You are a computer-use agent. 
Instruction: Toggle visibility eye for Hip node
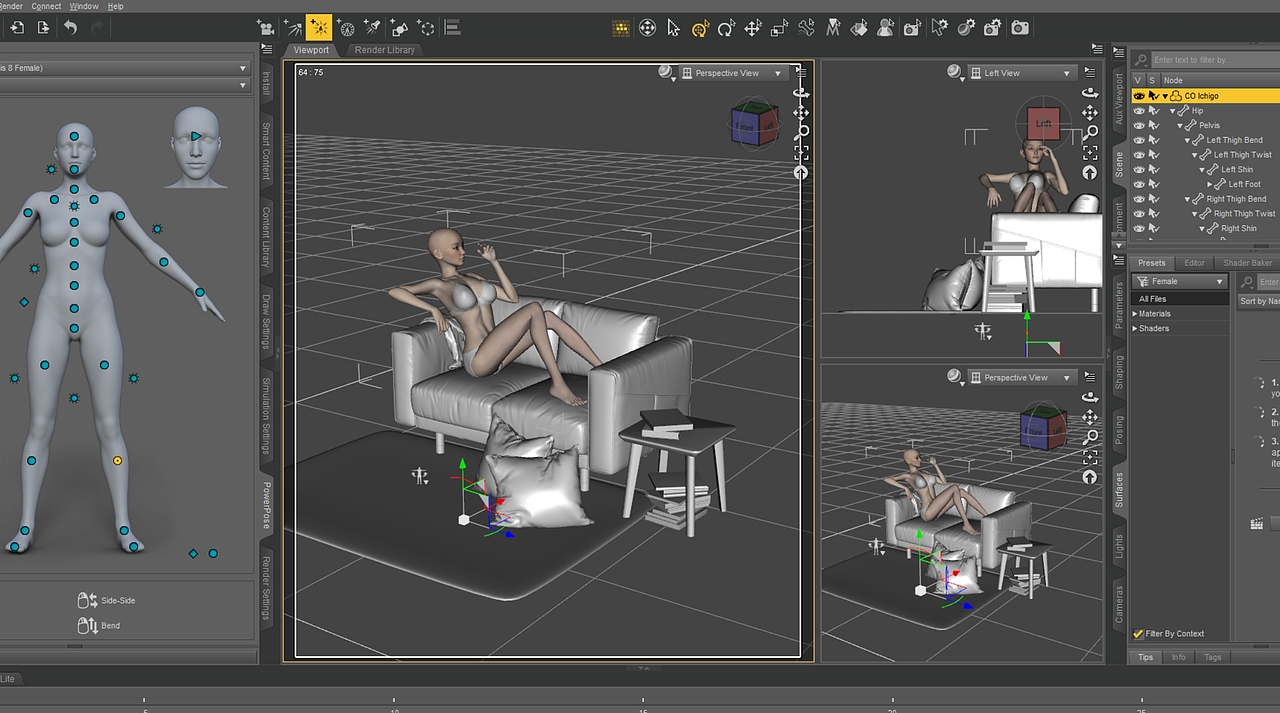pyautogui.click(x=1138, y=111)
